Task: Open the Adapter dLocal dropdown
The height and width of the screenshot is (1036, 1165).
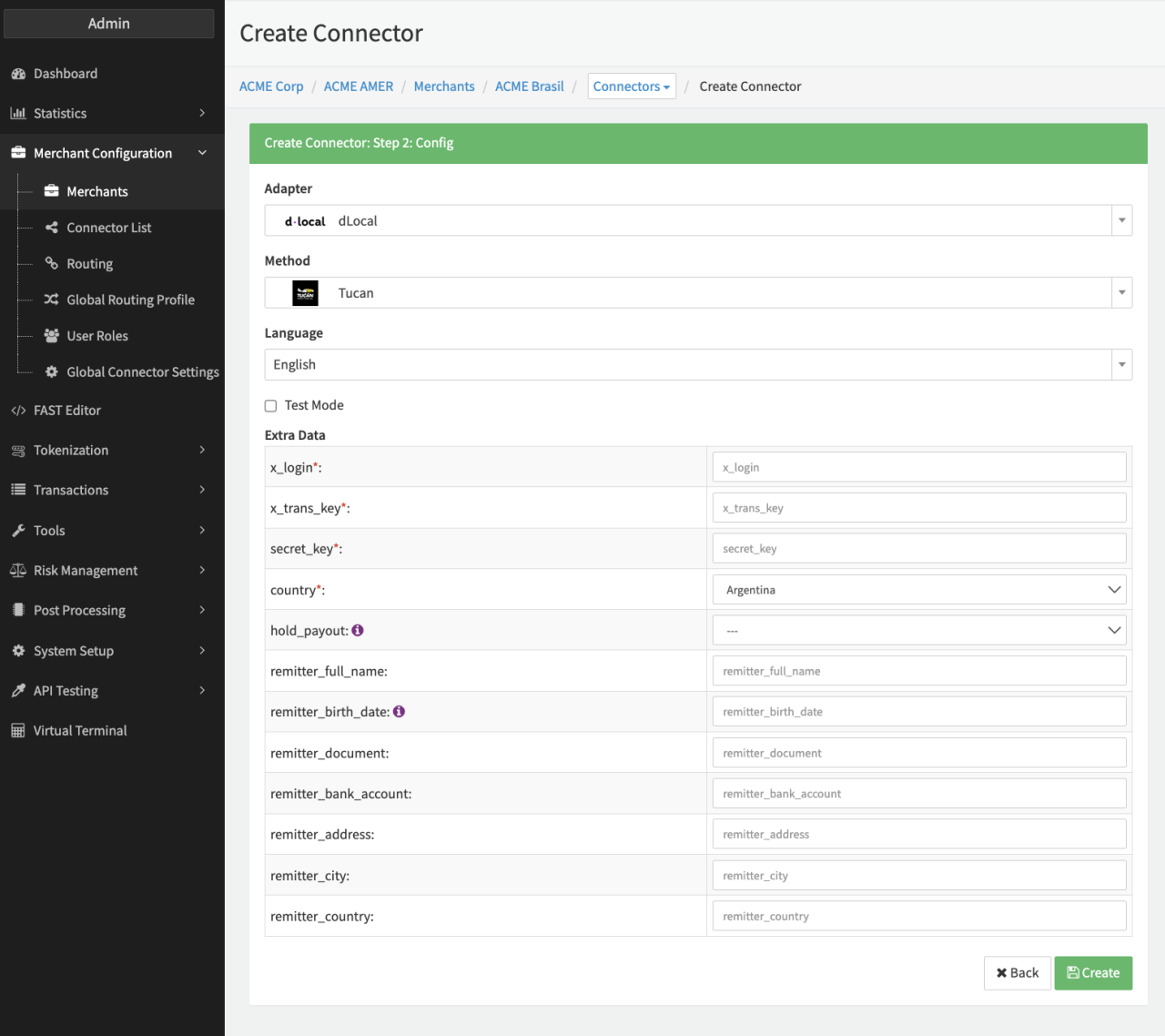Action: (x=698, y=220)
